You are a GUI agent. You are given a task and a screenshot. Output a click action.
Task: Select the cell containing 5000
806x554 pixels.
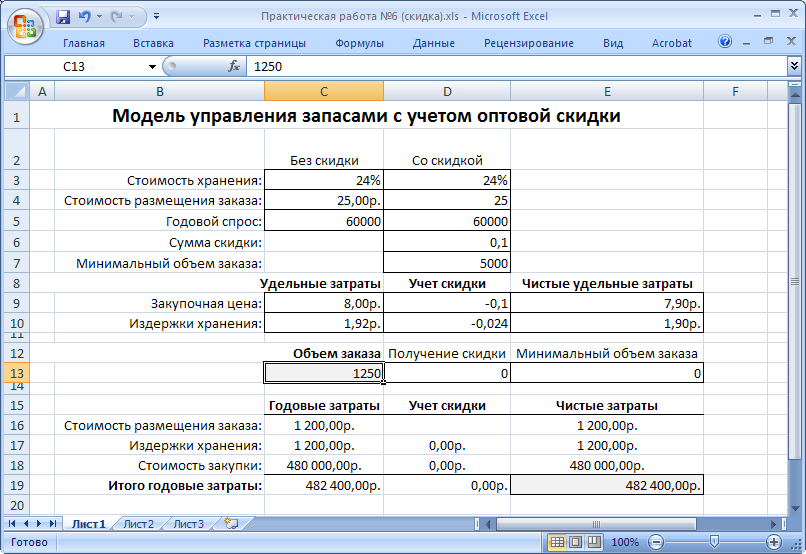[447, 263]
